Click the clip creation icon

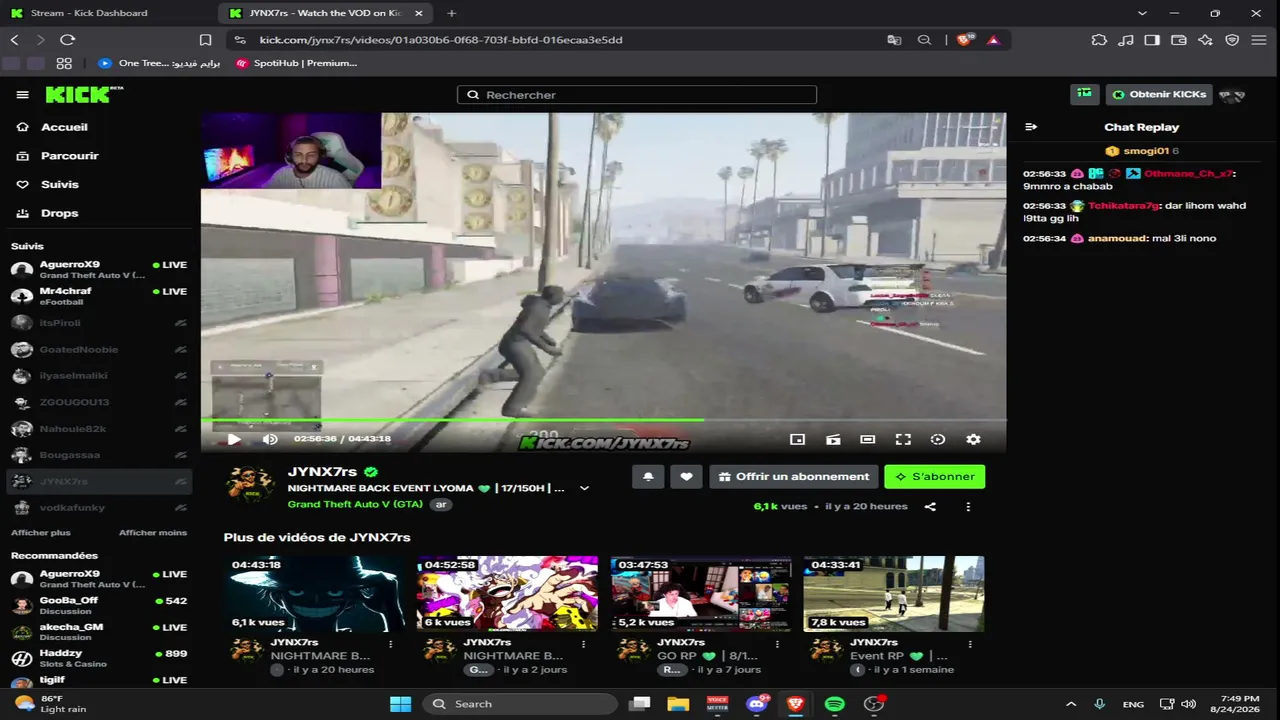pos(833,439)
